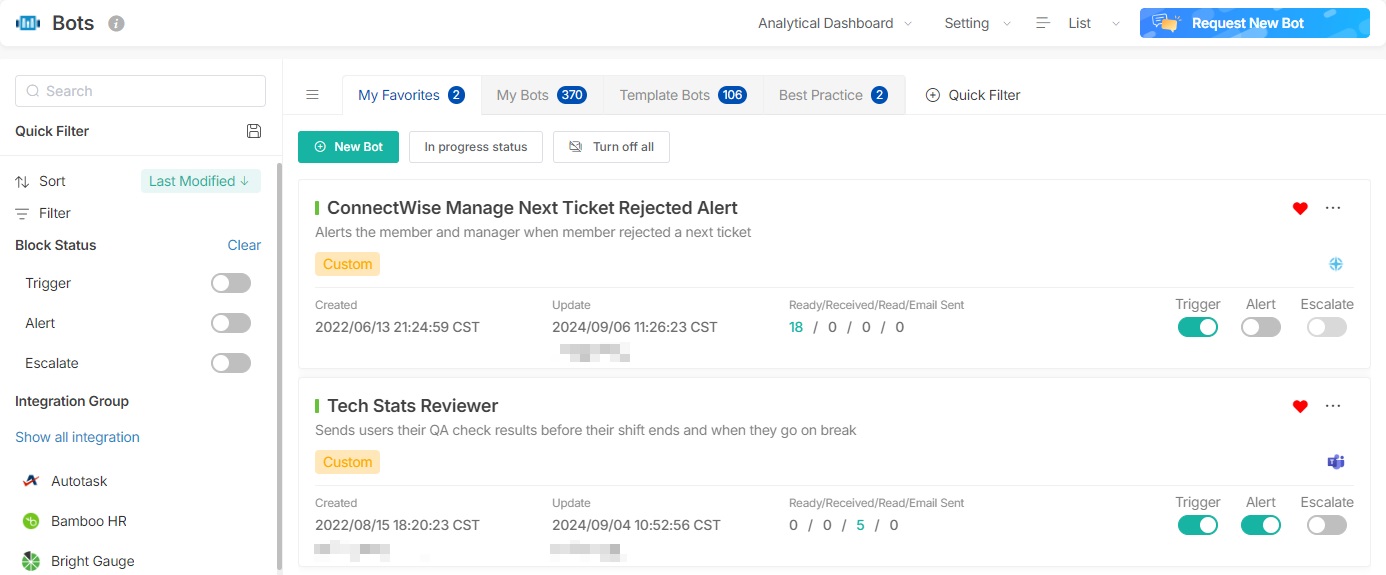Viewport: 1386px width, 575px height.
Task: Expand the Analytical Dashboard dropdown
Action: pyautogui.click(x=835, y=23)
